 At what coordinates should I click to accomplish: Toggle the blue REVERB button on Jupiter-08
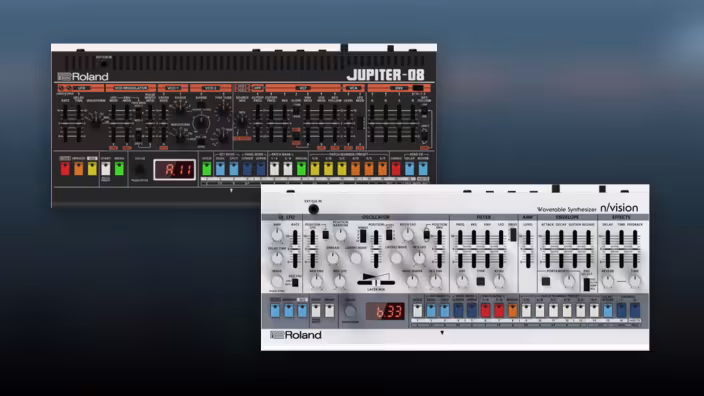423,168
